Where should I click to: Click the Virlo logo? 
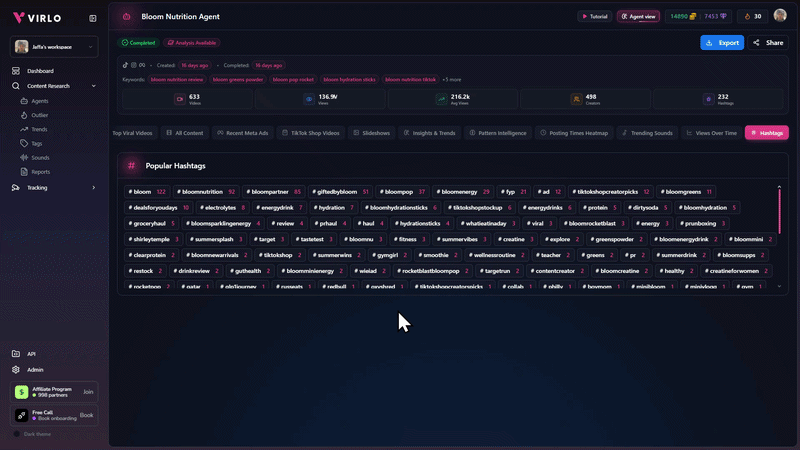pyautogui.click(x=37, y=18)
